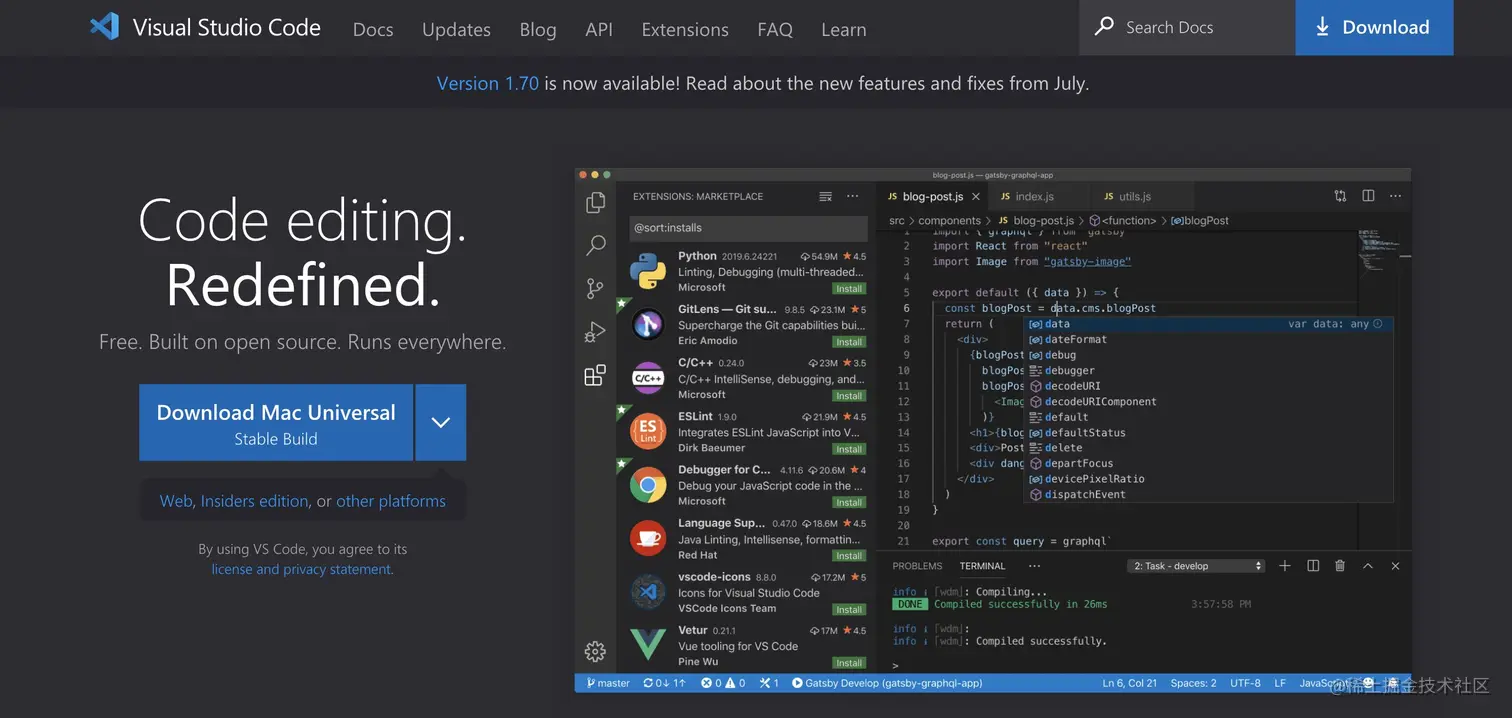
Task: Click the GitLens extension icon
Action: click(648, 324)
